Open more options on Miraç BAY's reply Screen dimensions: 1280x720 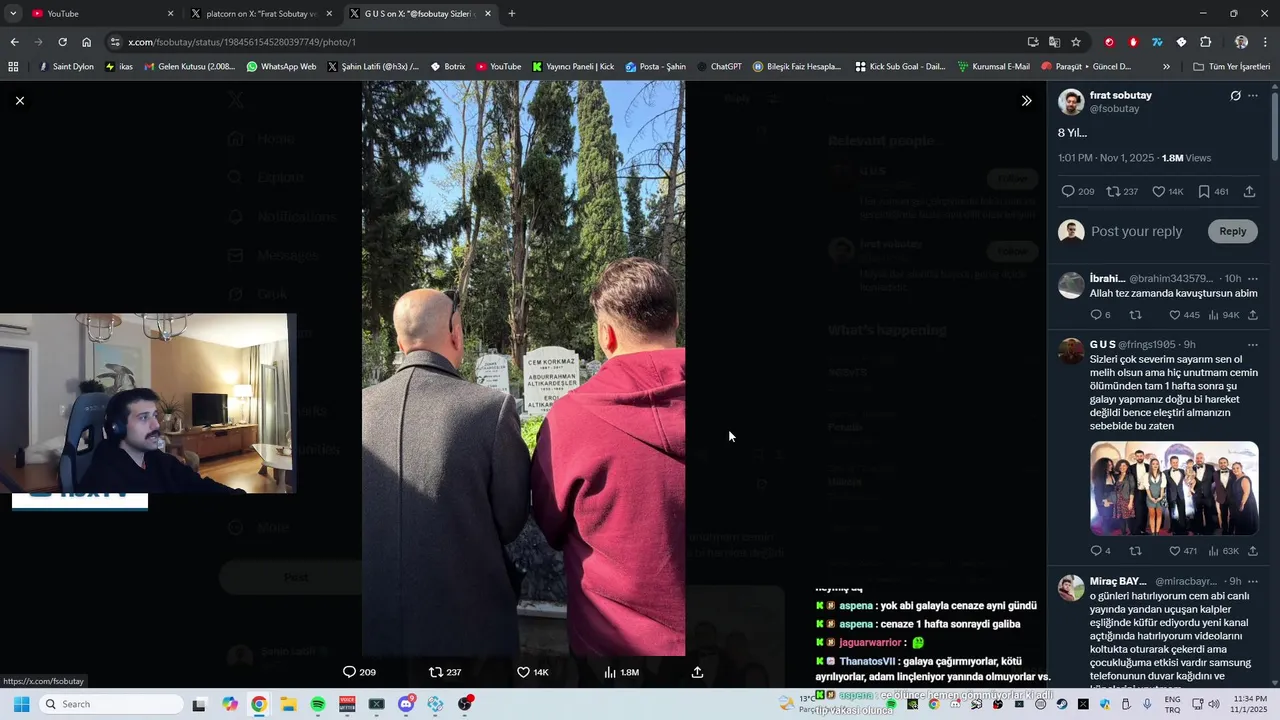click(1253, 581)
